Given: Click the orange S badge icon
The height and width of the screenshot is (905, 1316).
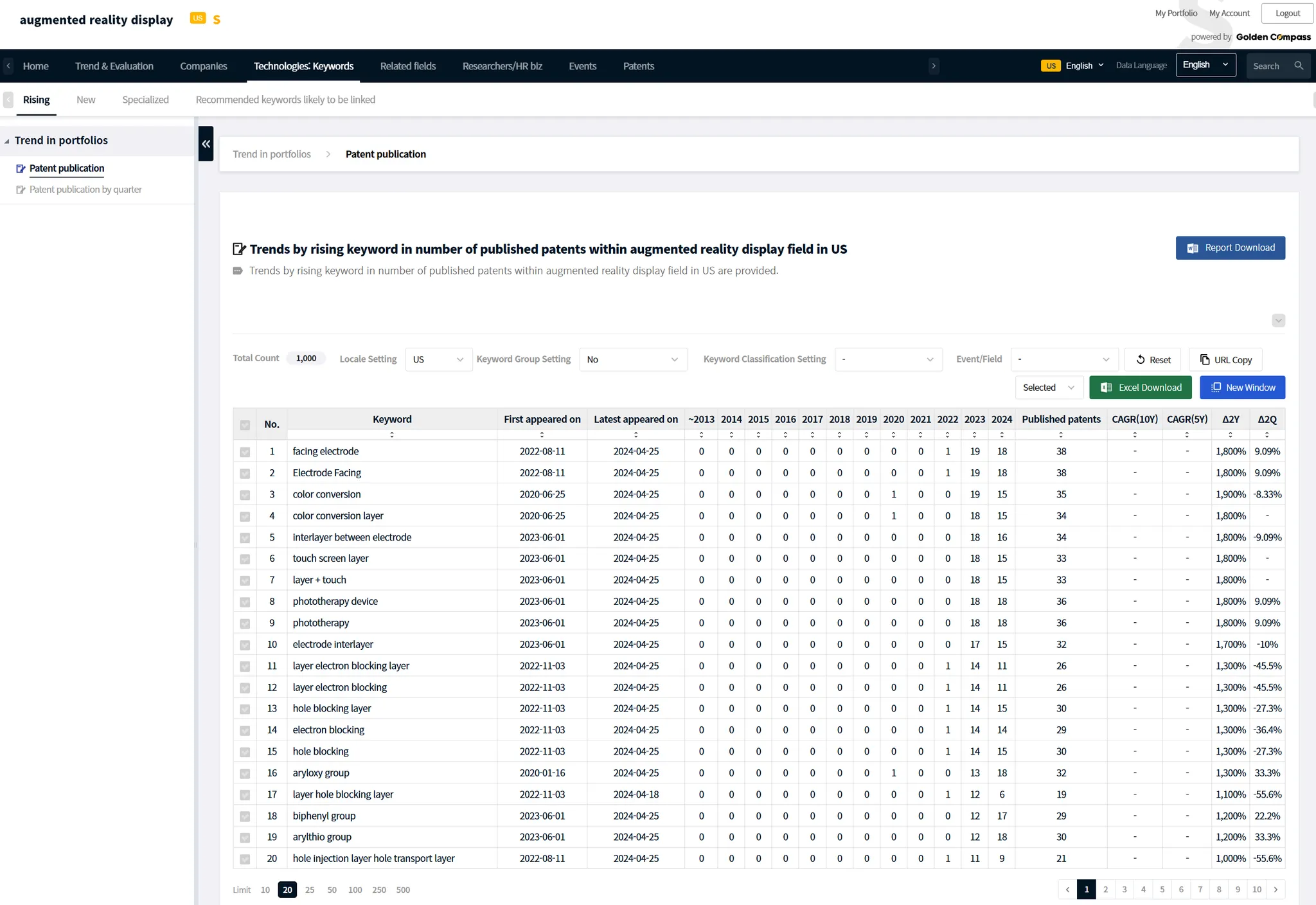Looking at the screenshot, I should (217, 20).
